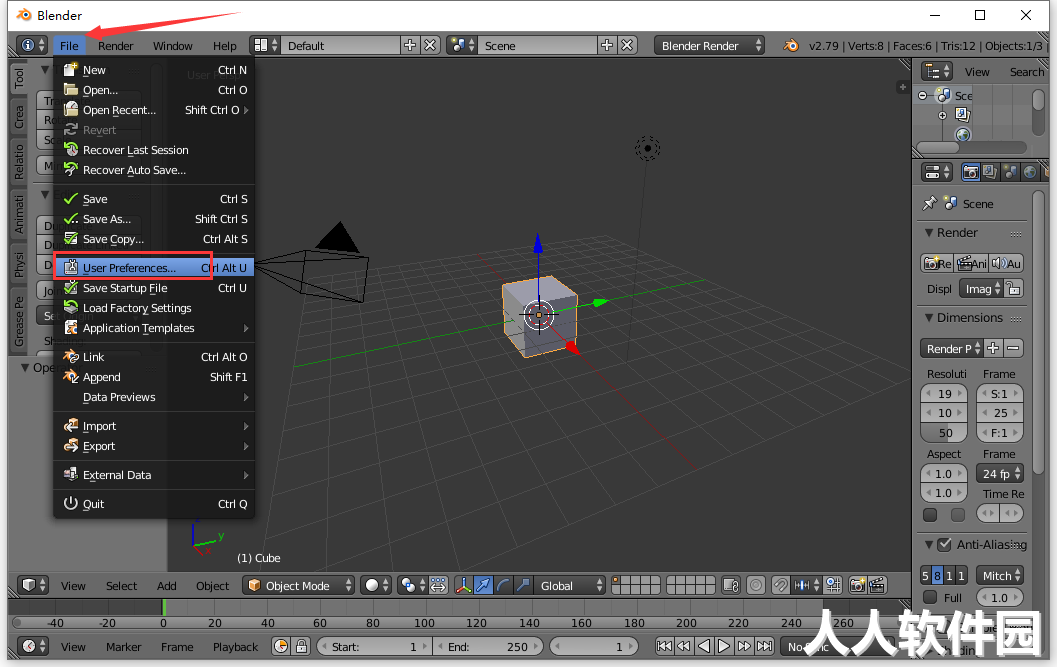This screenshot has width=1057, height=667.
Task: Open the 24 fps frame rate dropdown
Action: point(1000,473)
